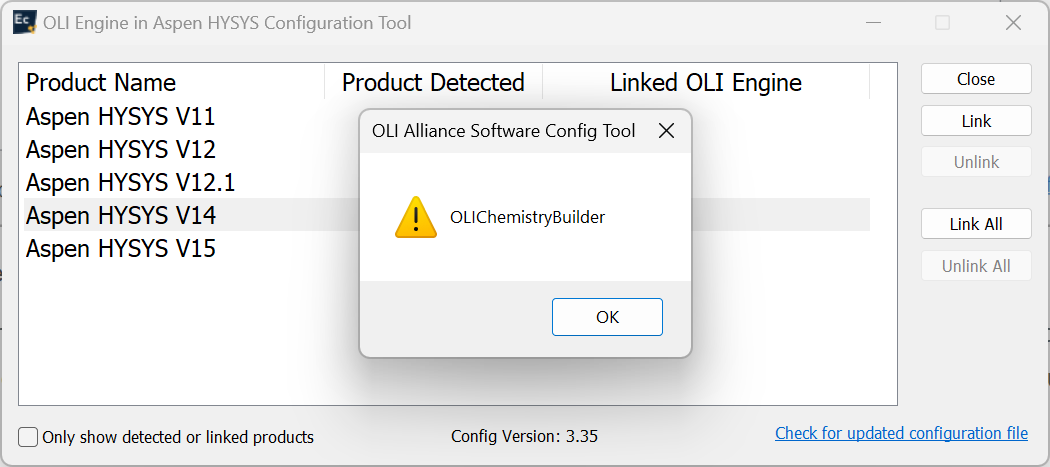Click the OLI Engine app icon in title bar
The width and height of the screenshot is (1050, 467).
[25, 23]
